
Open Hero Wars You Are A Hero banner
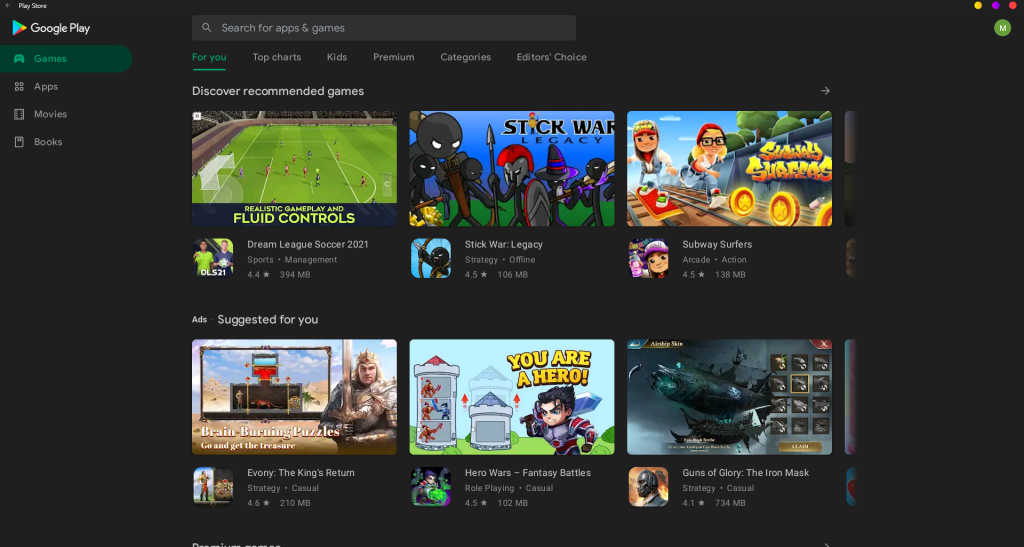[512, 397]
